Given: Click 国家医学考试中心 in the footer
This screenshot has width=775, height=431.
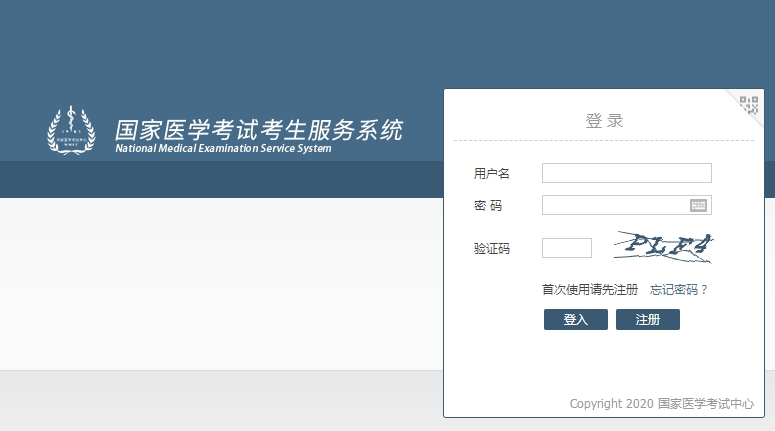Looking at the screenshot, I should [x=706, y=404].
